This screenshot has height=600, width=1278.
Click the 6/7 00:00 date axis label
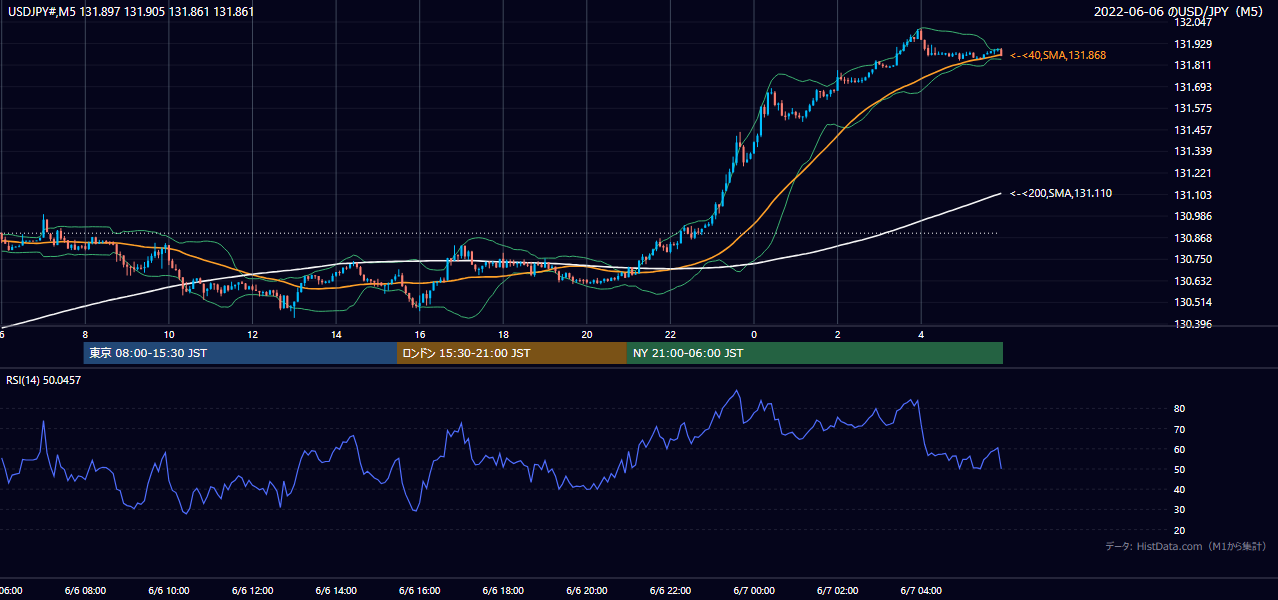click(754, 590)
